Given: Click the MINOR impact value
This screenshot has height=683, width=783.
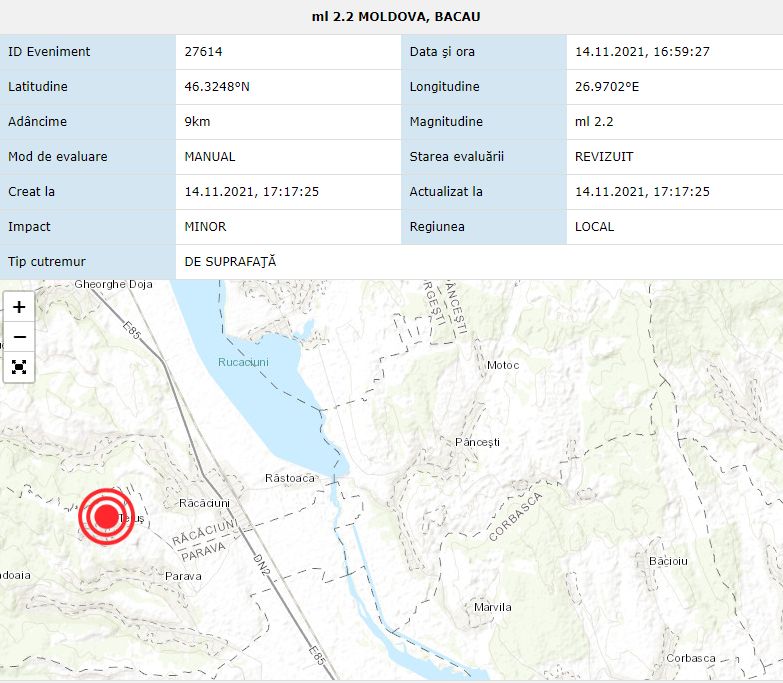Looking at the screenshot, I should (205, 227).
